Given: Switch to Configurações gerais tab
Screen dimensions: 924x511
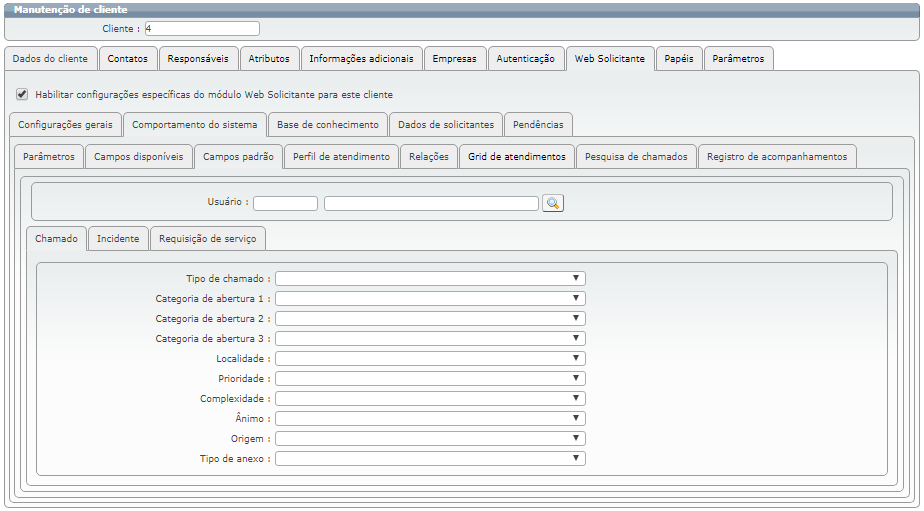Looking at the screenshot, I should pos(65,125).
